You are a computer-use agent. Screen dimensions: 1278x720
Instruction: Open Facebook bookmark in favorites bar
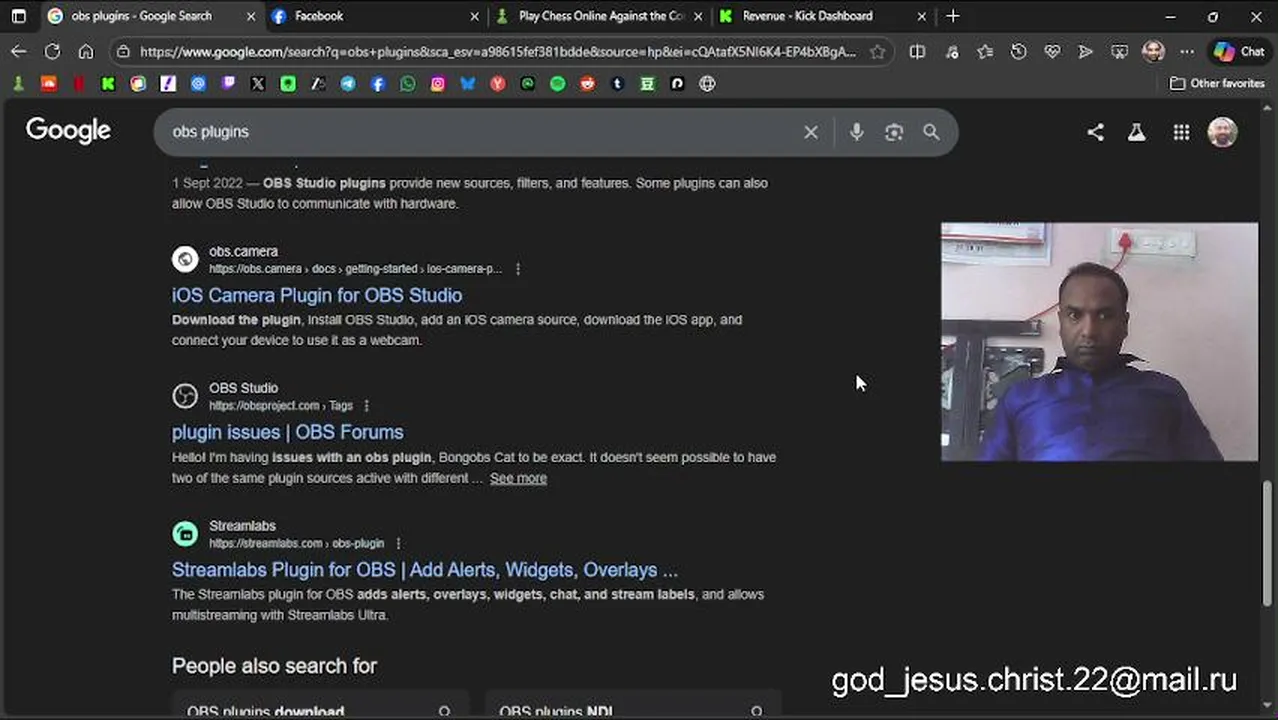(378, 84)
